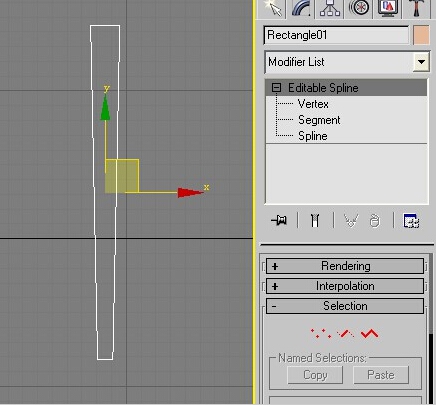Screen dimensions: 436x405
Task: Open the Display panel tab
Action: point(387,9)
